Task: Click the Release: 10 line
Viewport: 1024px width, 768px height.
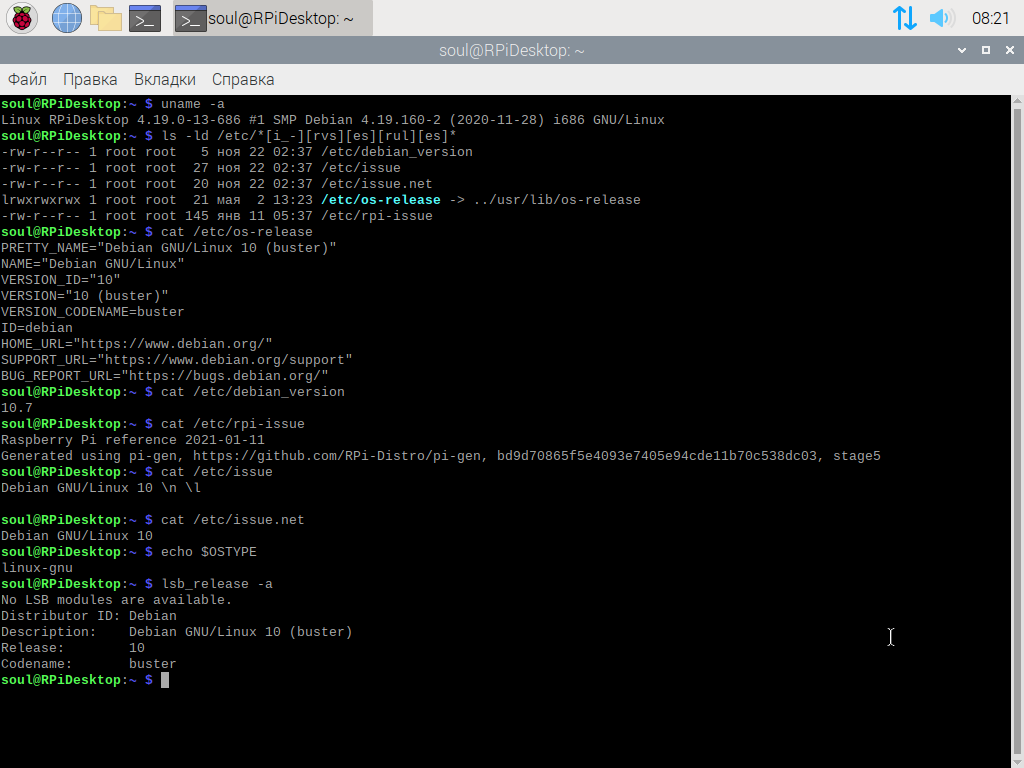Action: pyautogui.click(x=72, y=648)
